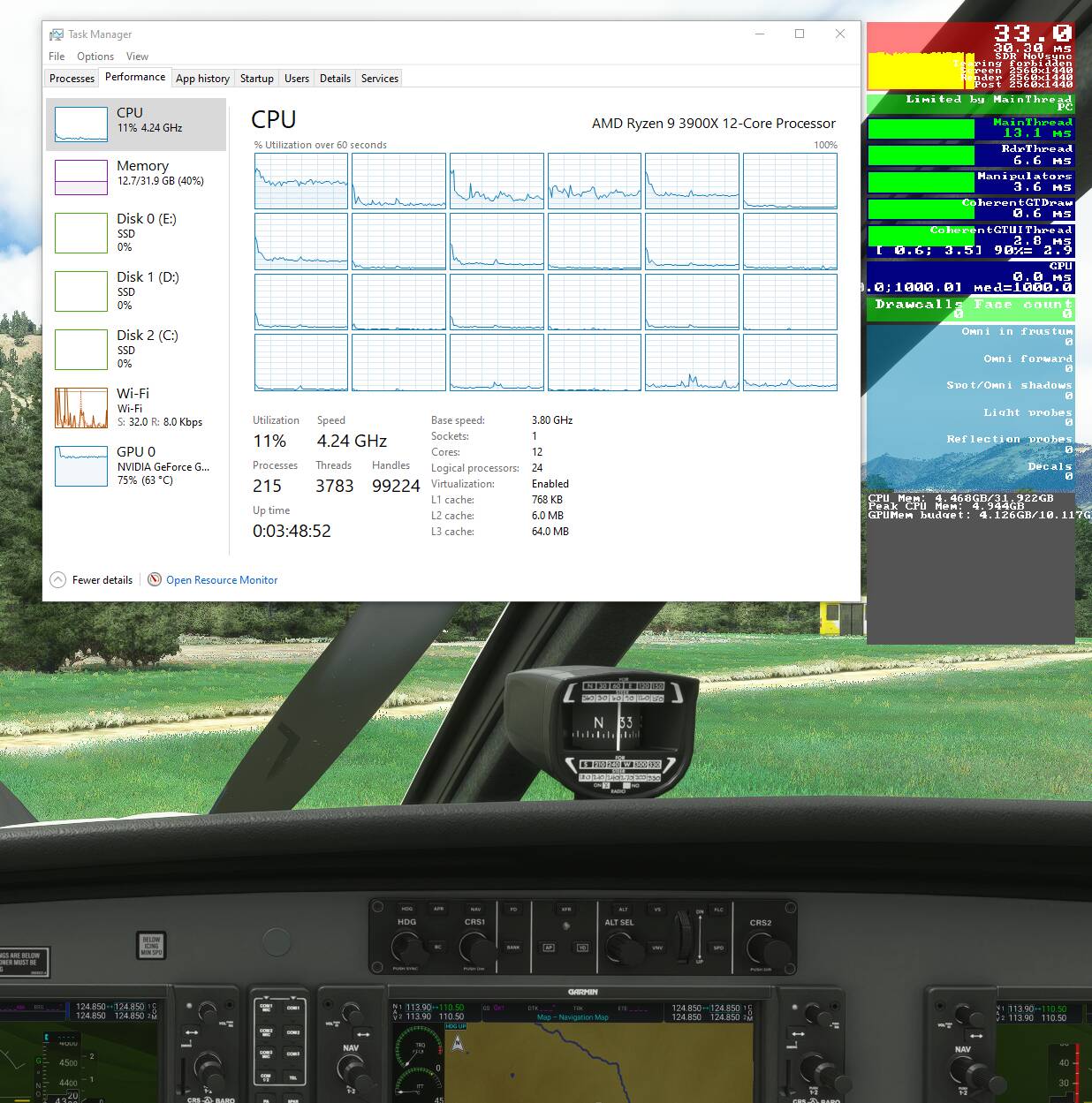Open the View menu
The height and width of the screenshot is (1103, 1092).
pos(137,57)
